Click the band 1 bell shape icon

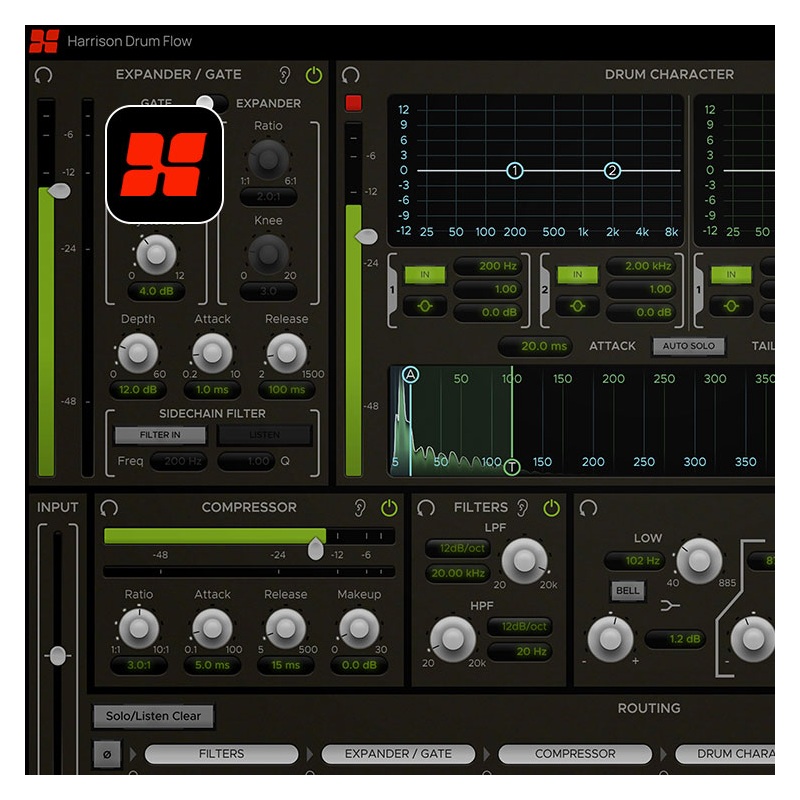424,306
